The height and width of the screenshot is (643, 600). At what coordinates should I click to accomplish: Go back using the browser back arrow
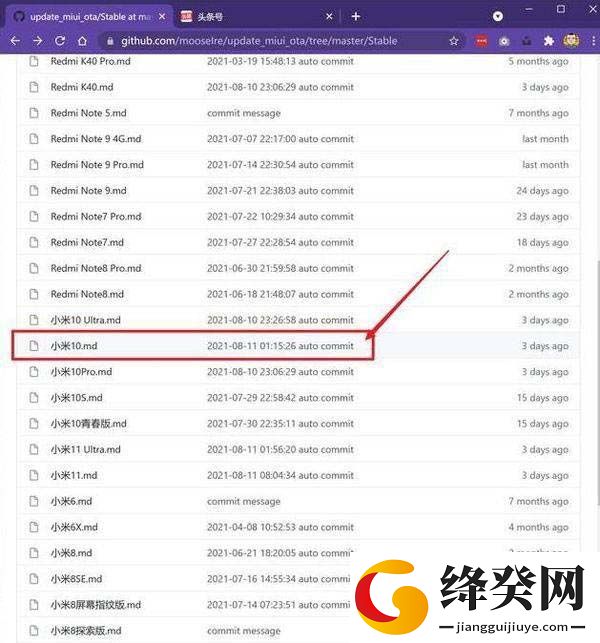pos(15,41)
